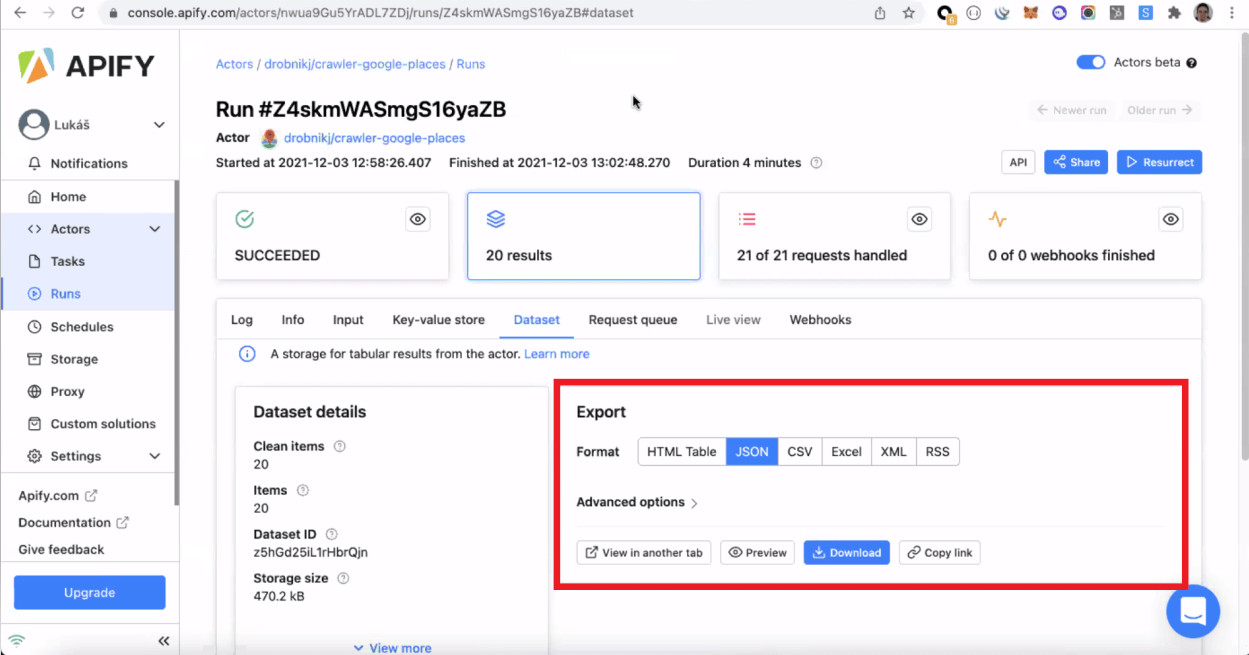Viewport: 1249px width, 655px height.
Task: Toggle the Actors beta switch
Action: (1090, 62)
